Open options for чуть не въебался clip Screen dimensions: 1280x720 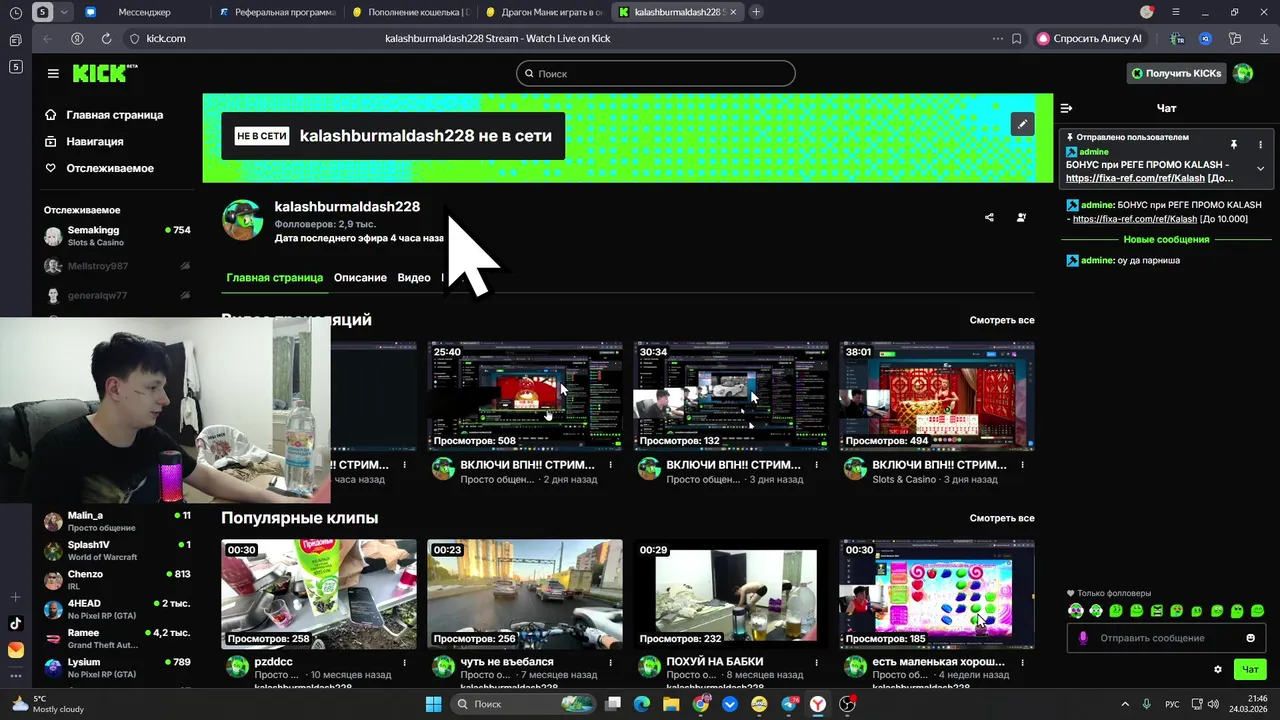click(x=611, y=662)
